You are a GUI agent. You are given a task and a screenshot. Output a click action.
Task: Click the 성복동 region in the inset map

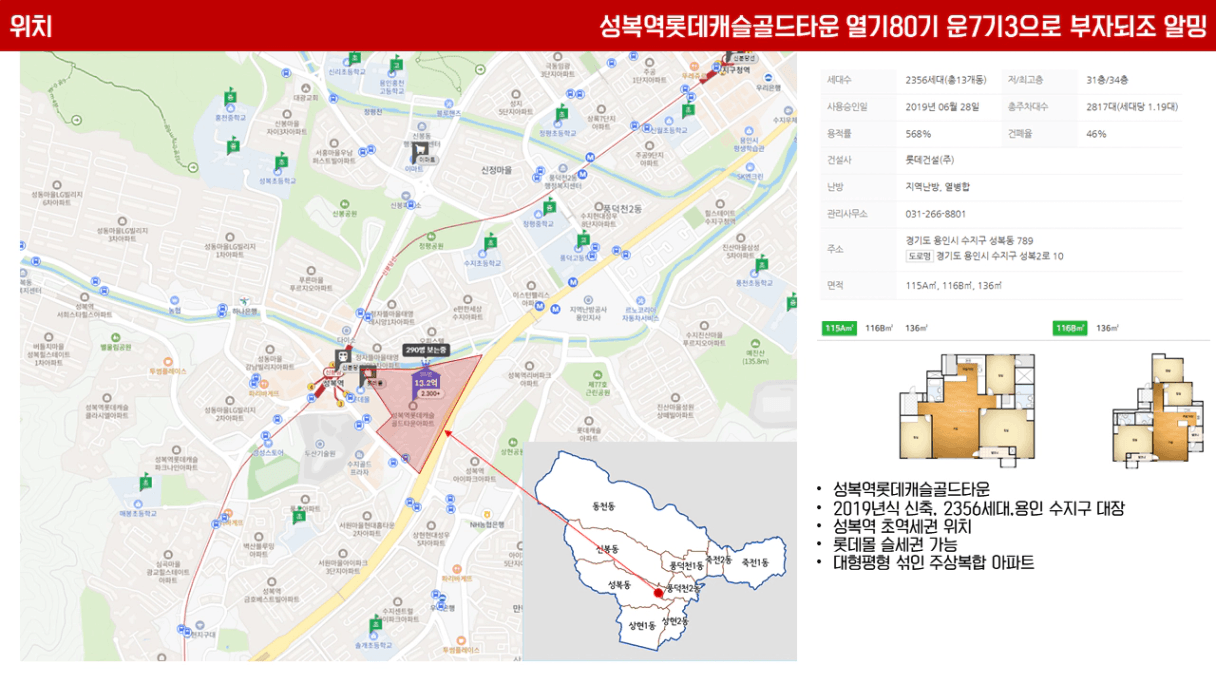[619, 584]
